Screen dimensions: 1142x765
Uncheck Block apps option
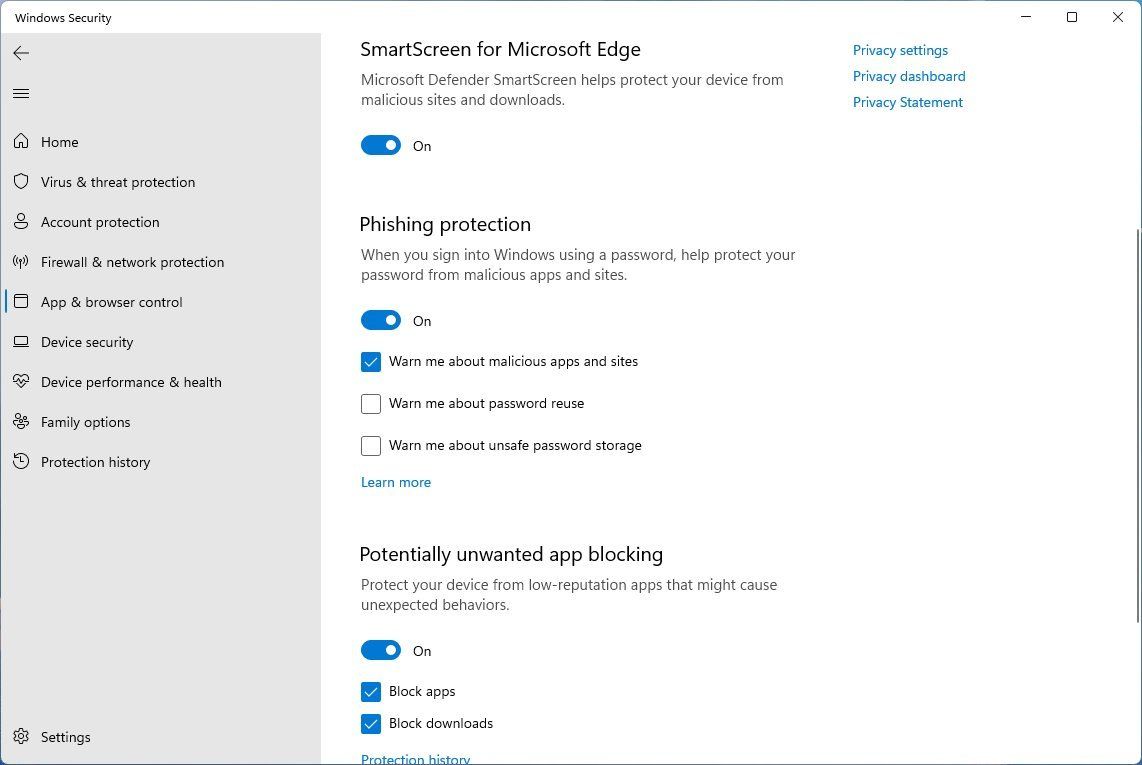coord(371,691)
